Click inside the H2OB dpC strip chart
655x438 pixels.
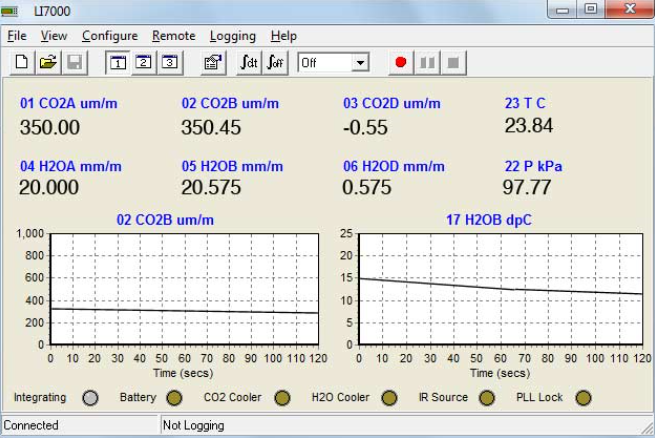[500, 289]
